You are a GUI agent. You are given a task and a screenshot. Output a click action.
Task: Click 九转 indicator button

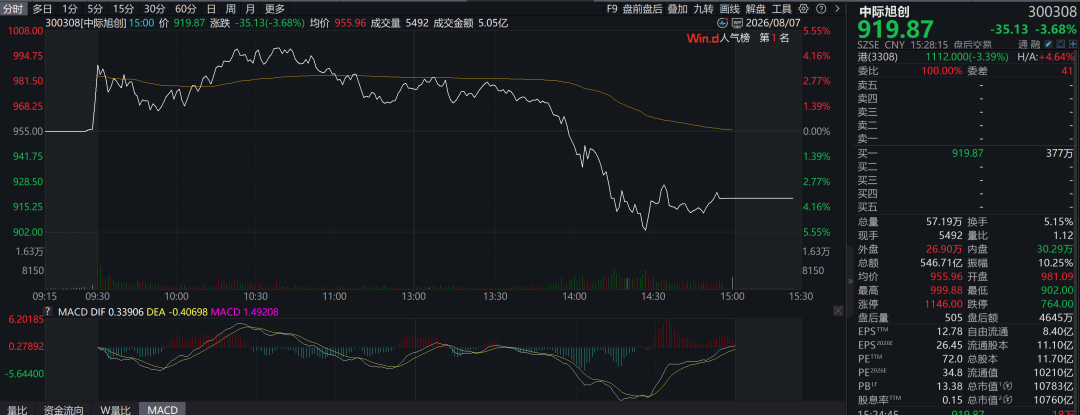tap(703, 9)
